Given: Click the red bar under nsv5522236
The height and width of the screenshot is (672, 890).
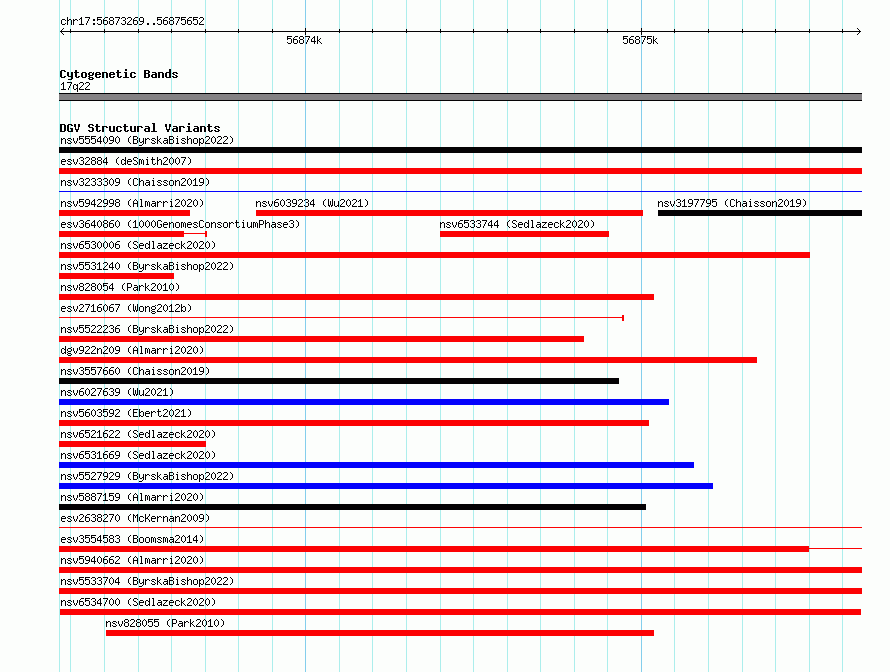Looking at the screenshot, I should click(x=321, y=339).
